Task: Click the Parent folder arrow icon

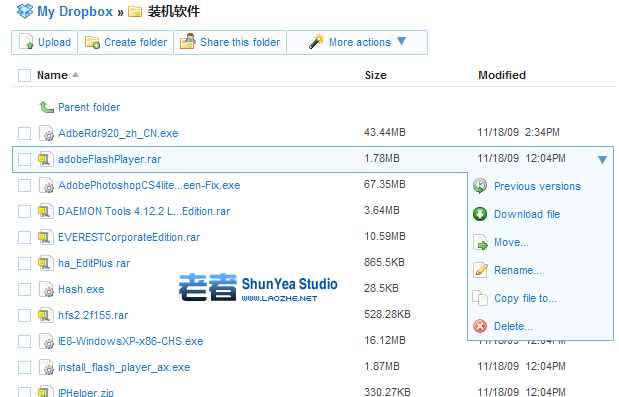Action: tap(47, 107)
